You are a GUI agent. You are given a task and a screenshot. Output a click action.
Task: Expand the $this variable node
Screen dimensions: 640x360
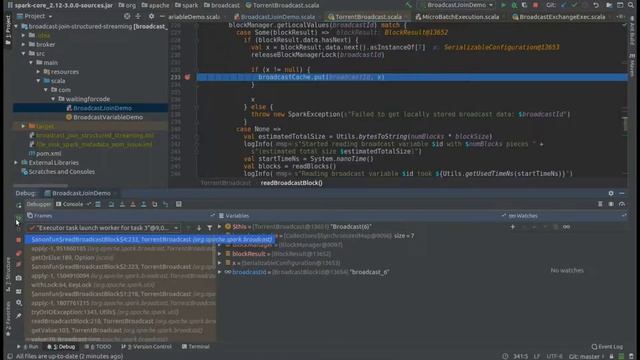coord(220,227)
